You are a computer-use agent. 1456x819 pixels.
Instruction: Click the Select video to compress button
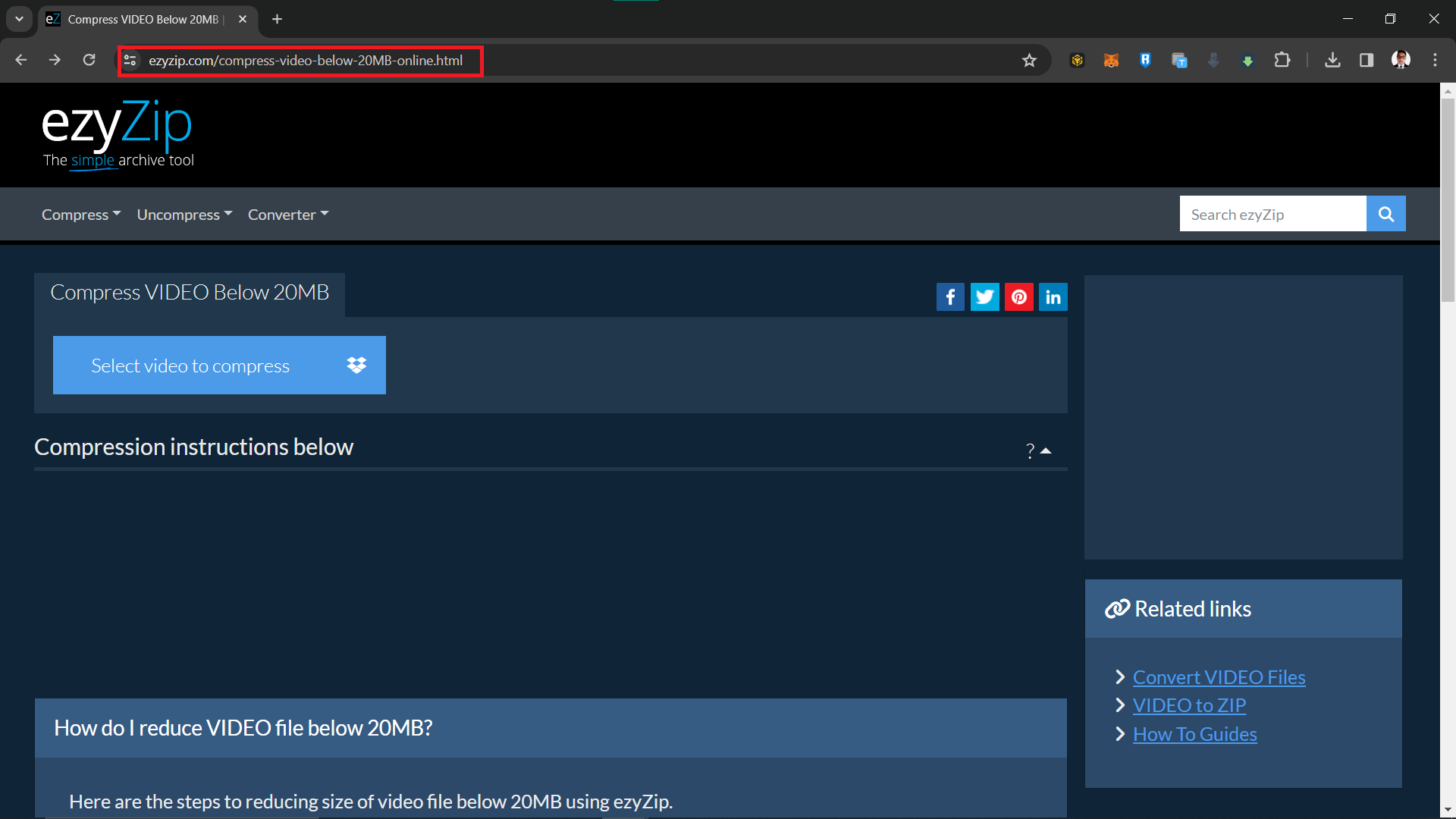click(x=219, y=365)
